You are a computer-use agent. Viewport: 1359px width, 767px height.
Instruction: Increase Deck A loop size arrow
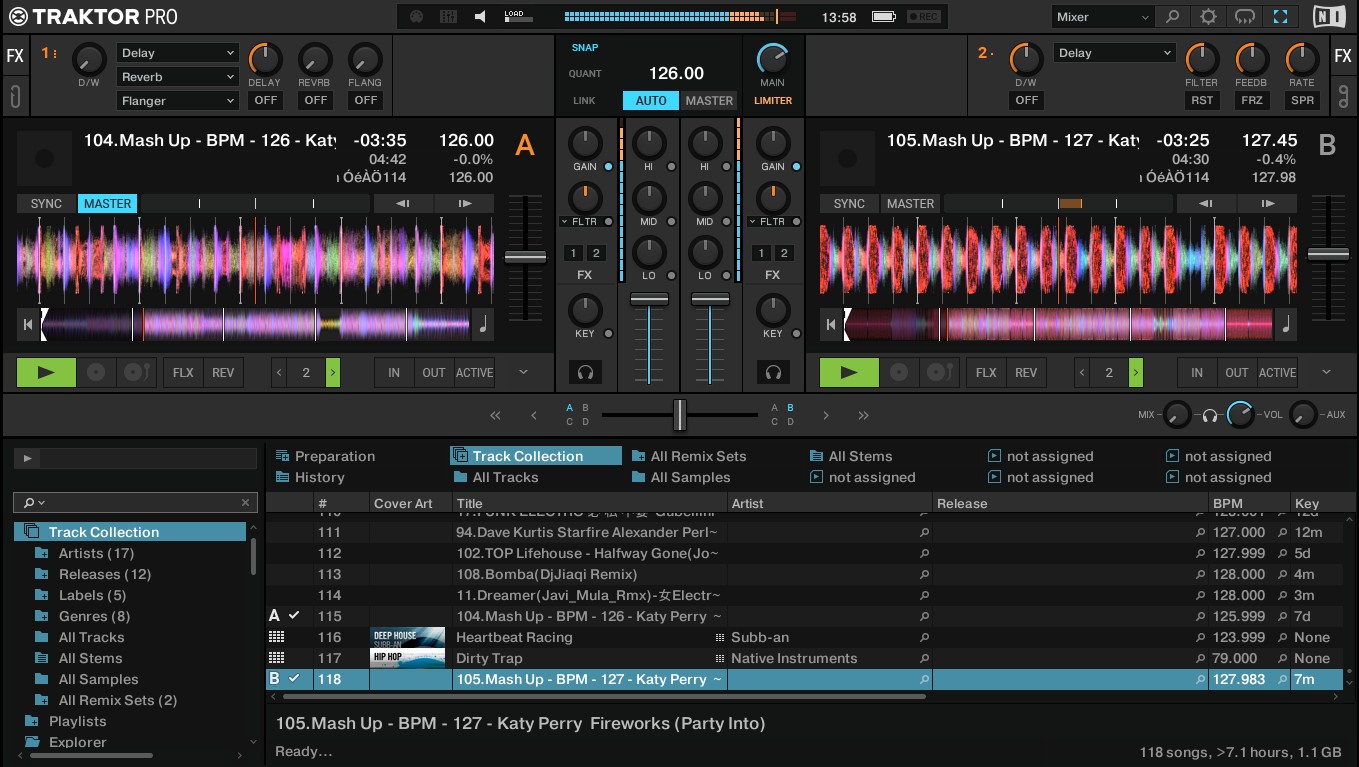pos(333,372)
